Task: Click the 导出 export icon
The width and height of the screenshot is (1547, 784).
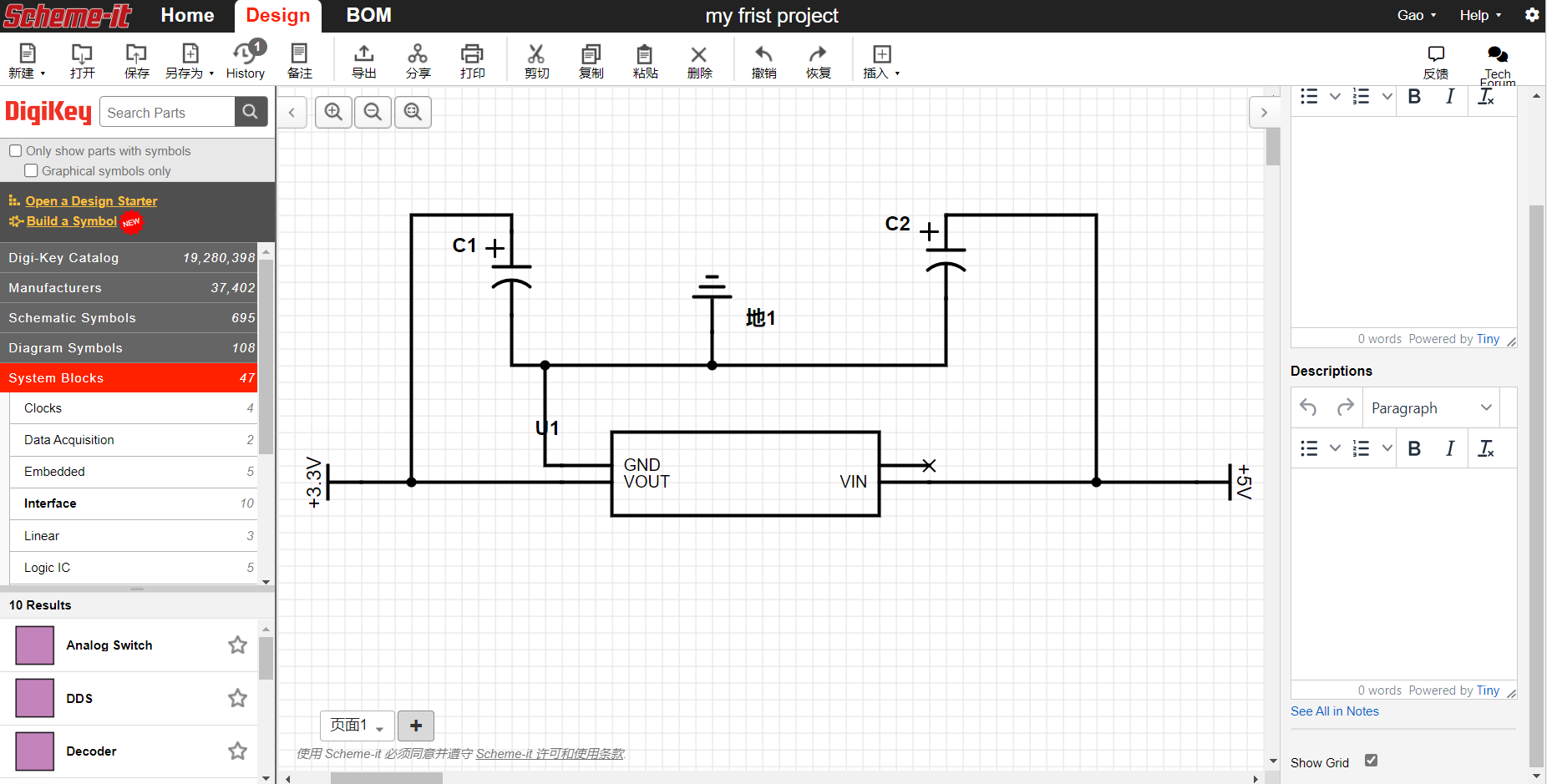Action: pyautogui.click(x=363, y=54)
